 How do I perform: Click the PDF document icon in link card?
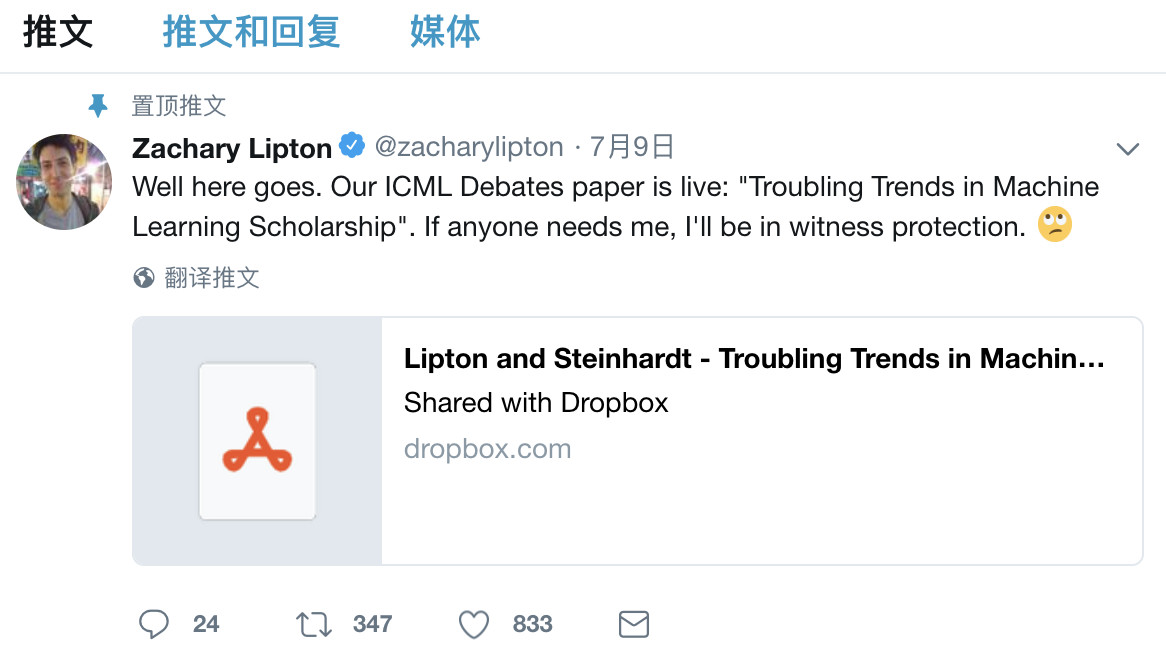pyautogui.click(x=257, y=441)
